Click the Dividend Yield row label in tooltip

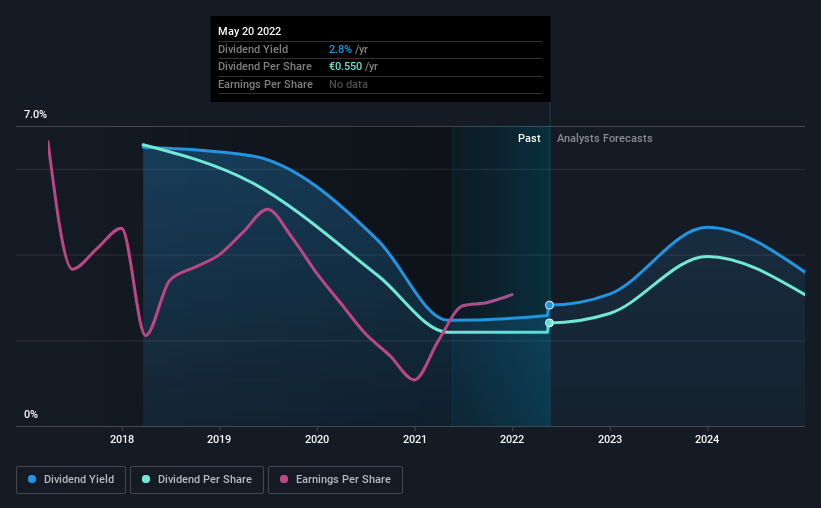point(253,49)
